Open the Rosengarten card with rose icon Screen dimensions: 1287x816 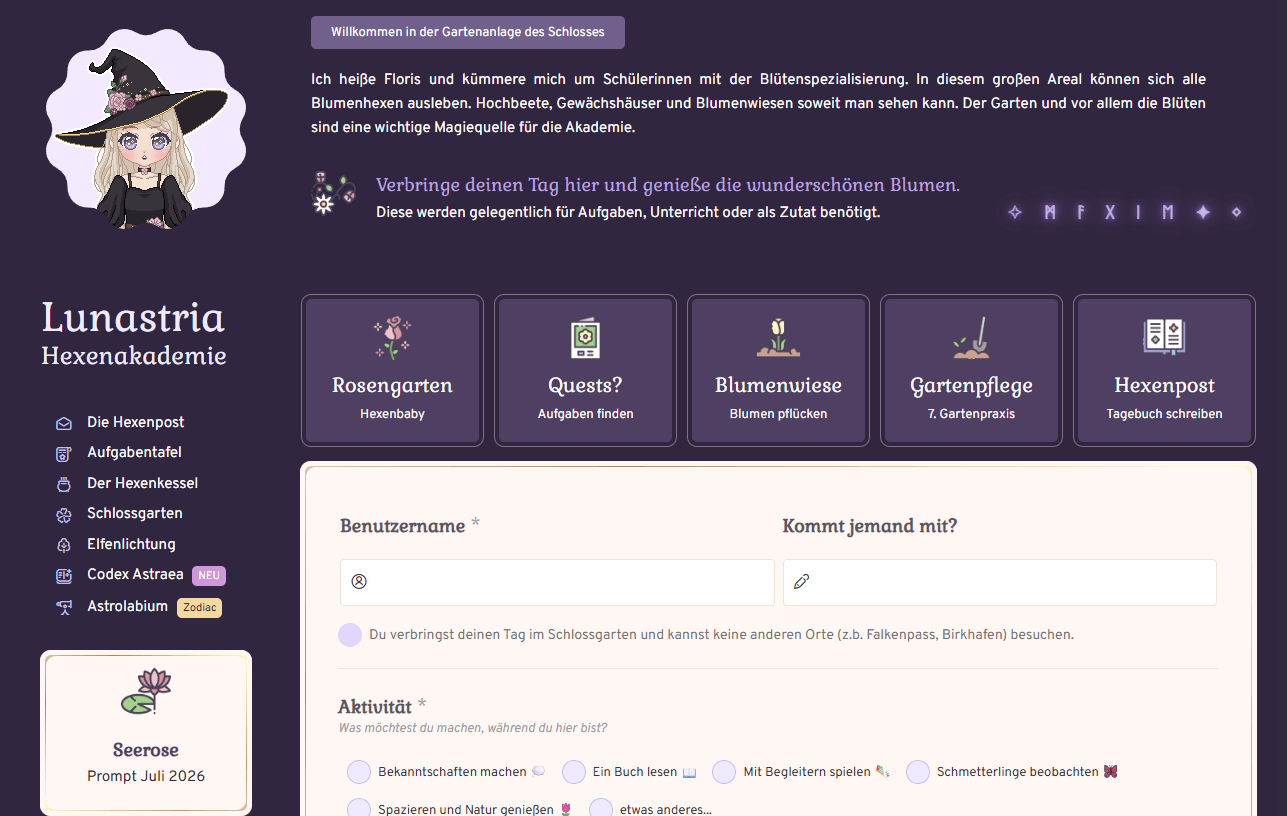click(x=392, y=370)
